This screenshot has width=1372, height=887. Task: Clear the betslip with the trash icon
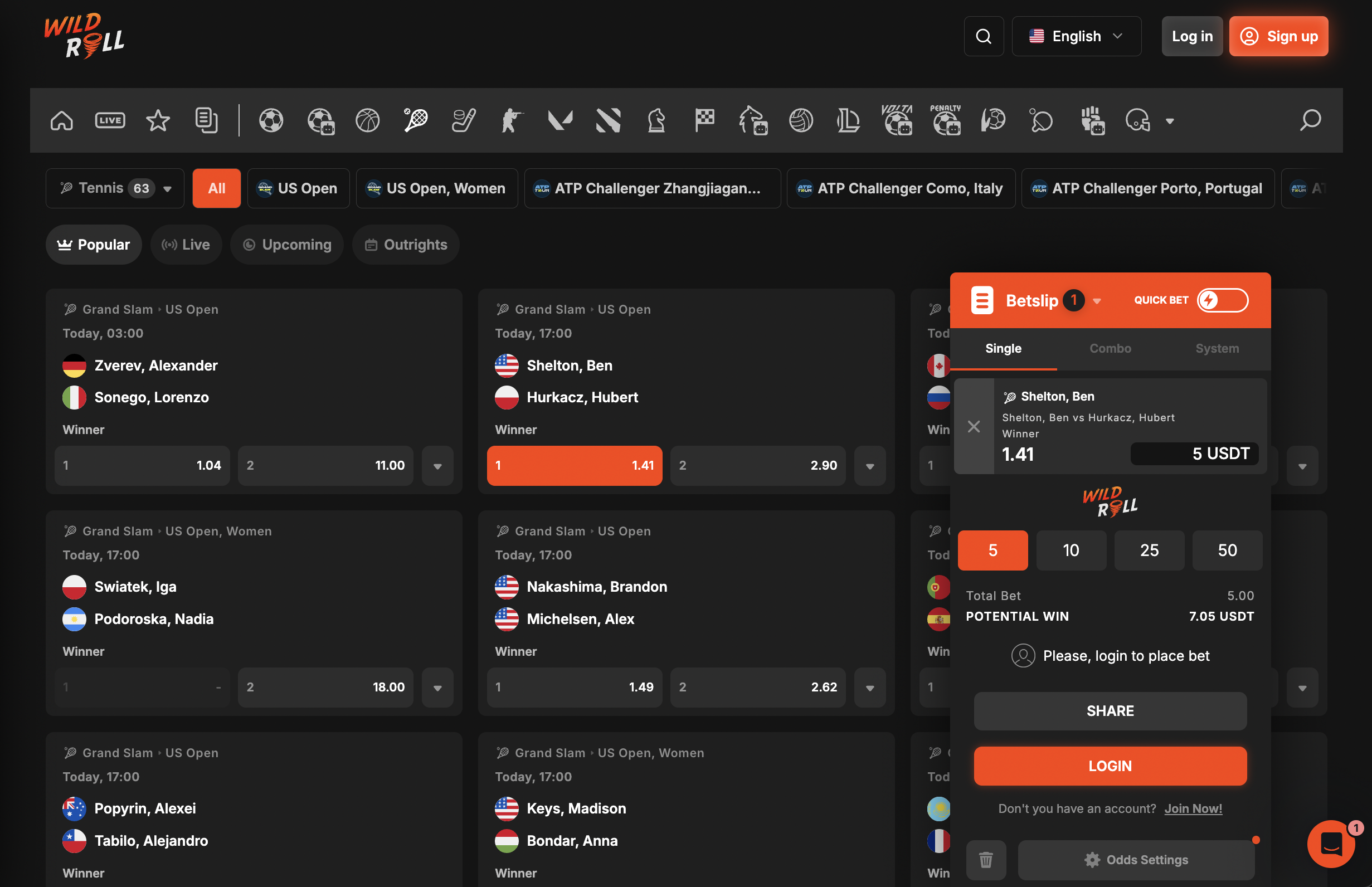click(986, 859)
